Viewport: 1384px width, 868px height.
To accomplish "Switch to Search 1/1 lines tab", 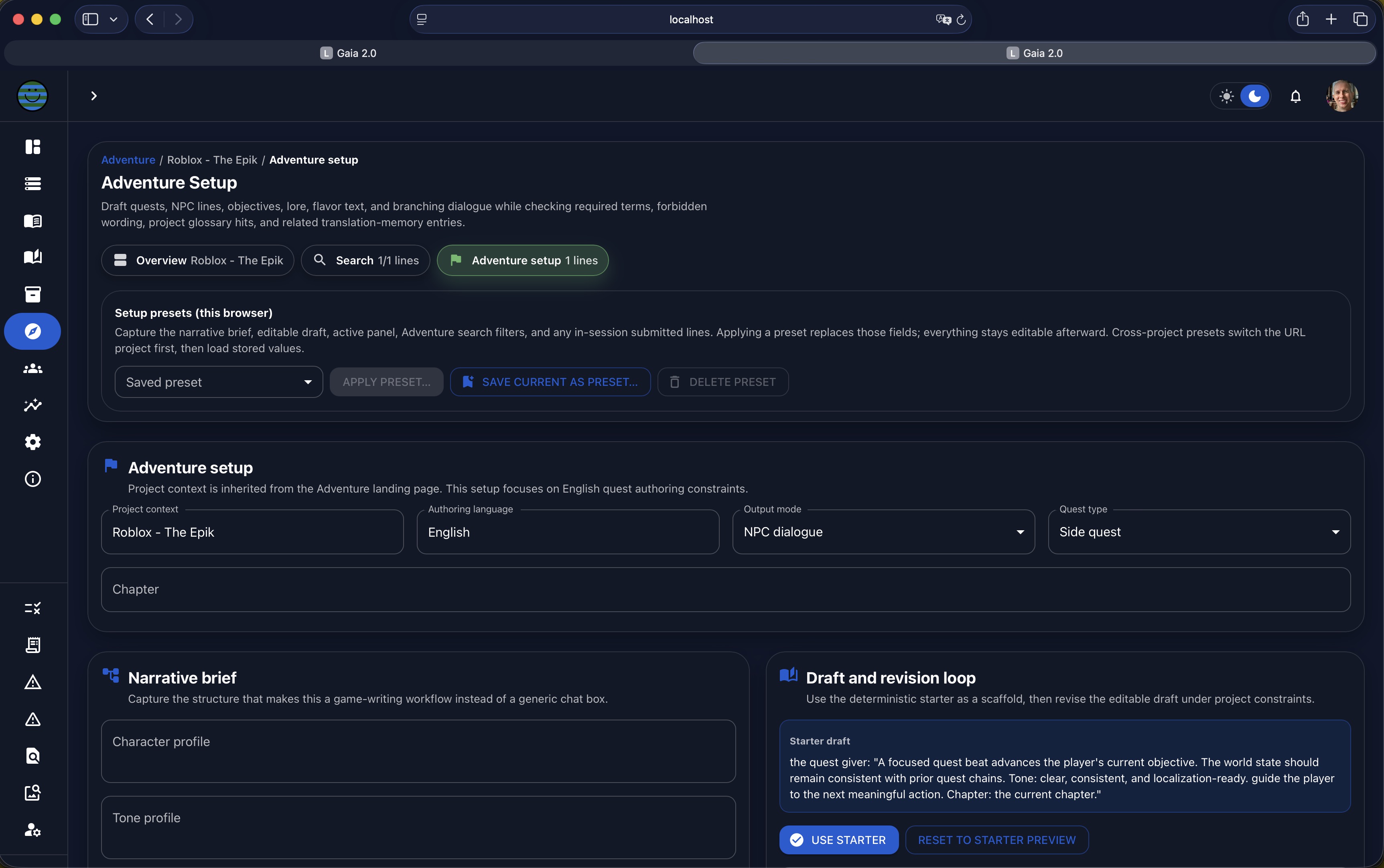I will click(366, 260).
